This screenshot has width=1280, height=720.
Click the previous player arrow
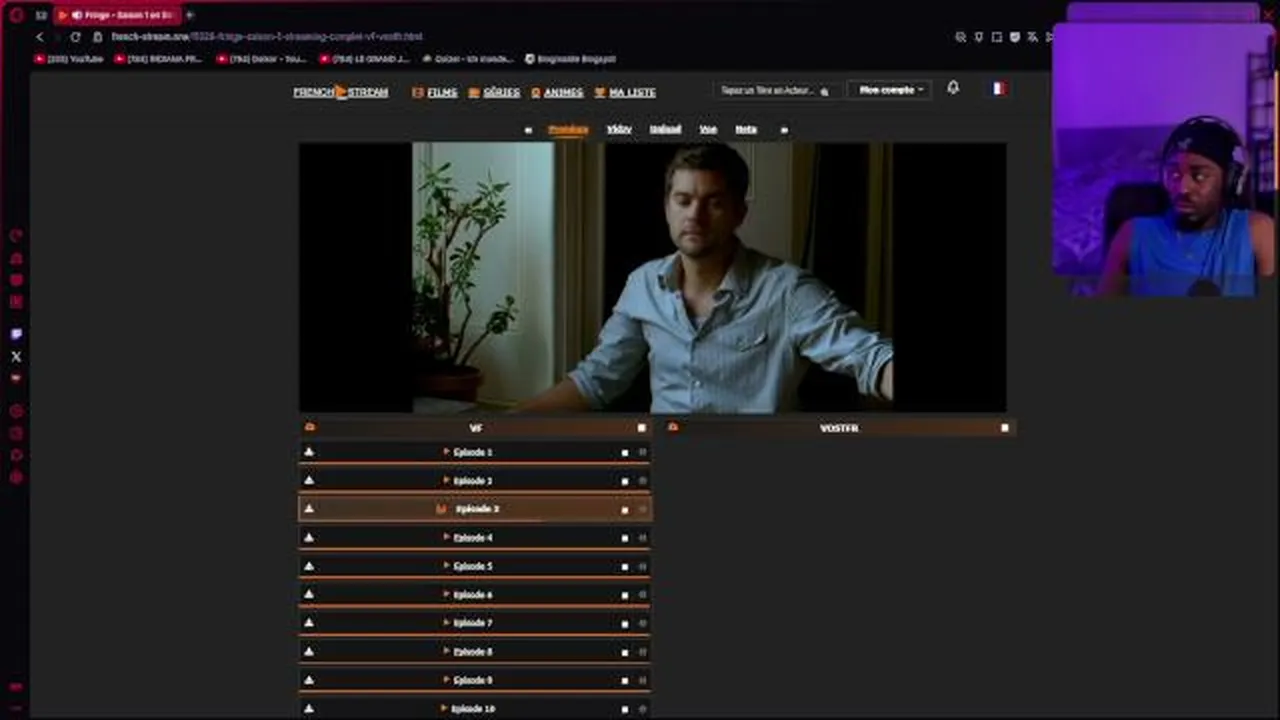[x=528, y=129]
